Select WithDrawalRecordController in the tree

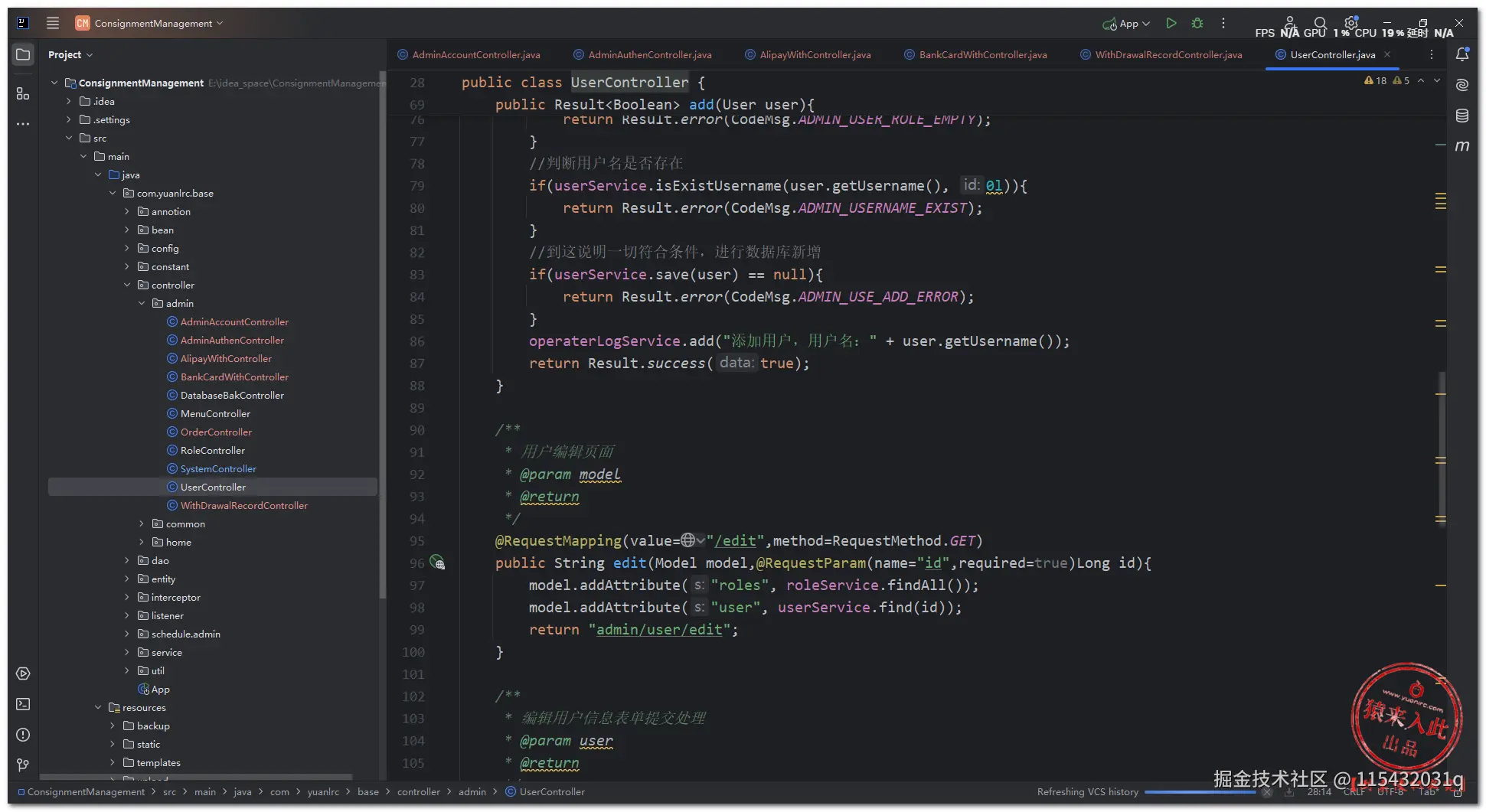(244, 505)
